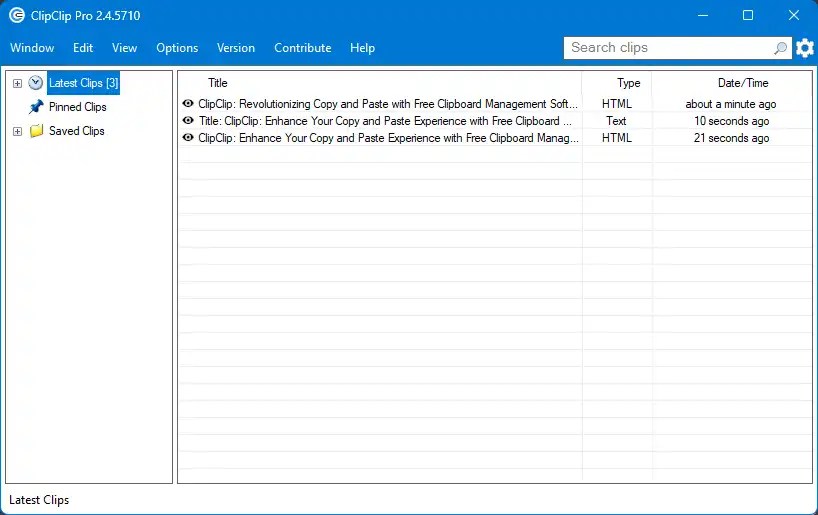818x515 pixels.
Task: Click the Saved Clips folder icon
Action: [x=36, y=131]
